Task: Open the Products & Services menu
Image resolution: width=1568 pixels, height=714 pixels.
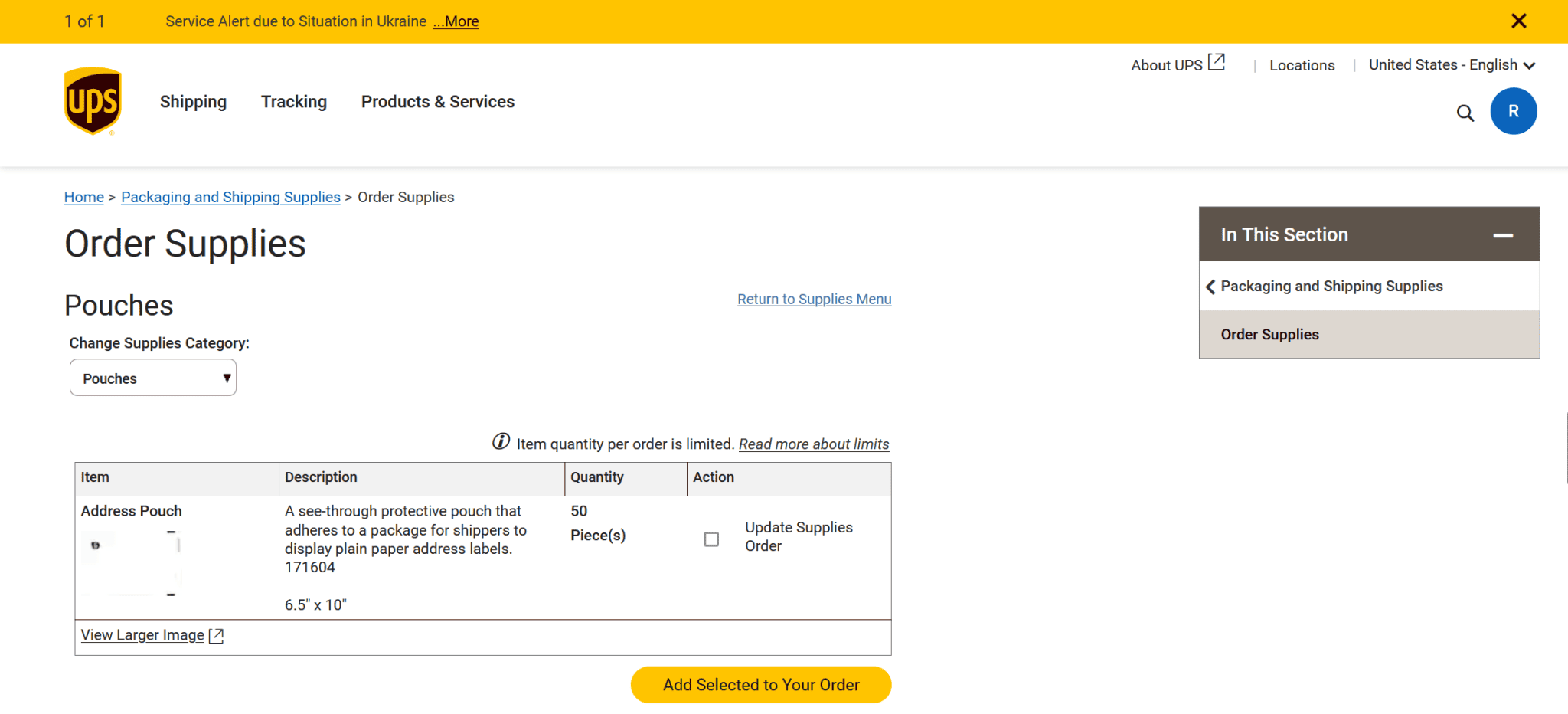Action: 437,101
